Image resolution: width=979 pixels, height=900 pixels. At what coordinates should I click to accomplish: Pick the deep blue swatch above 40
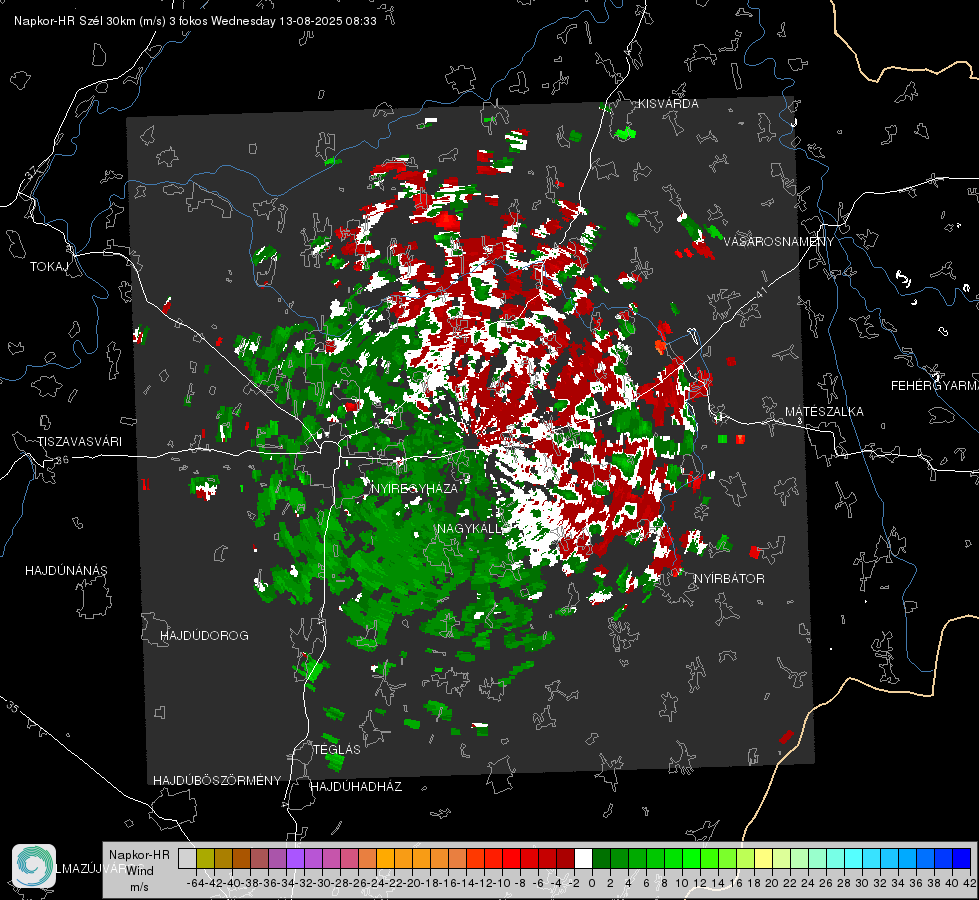pos(962,858)
